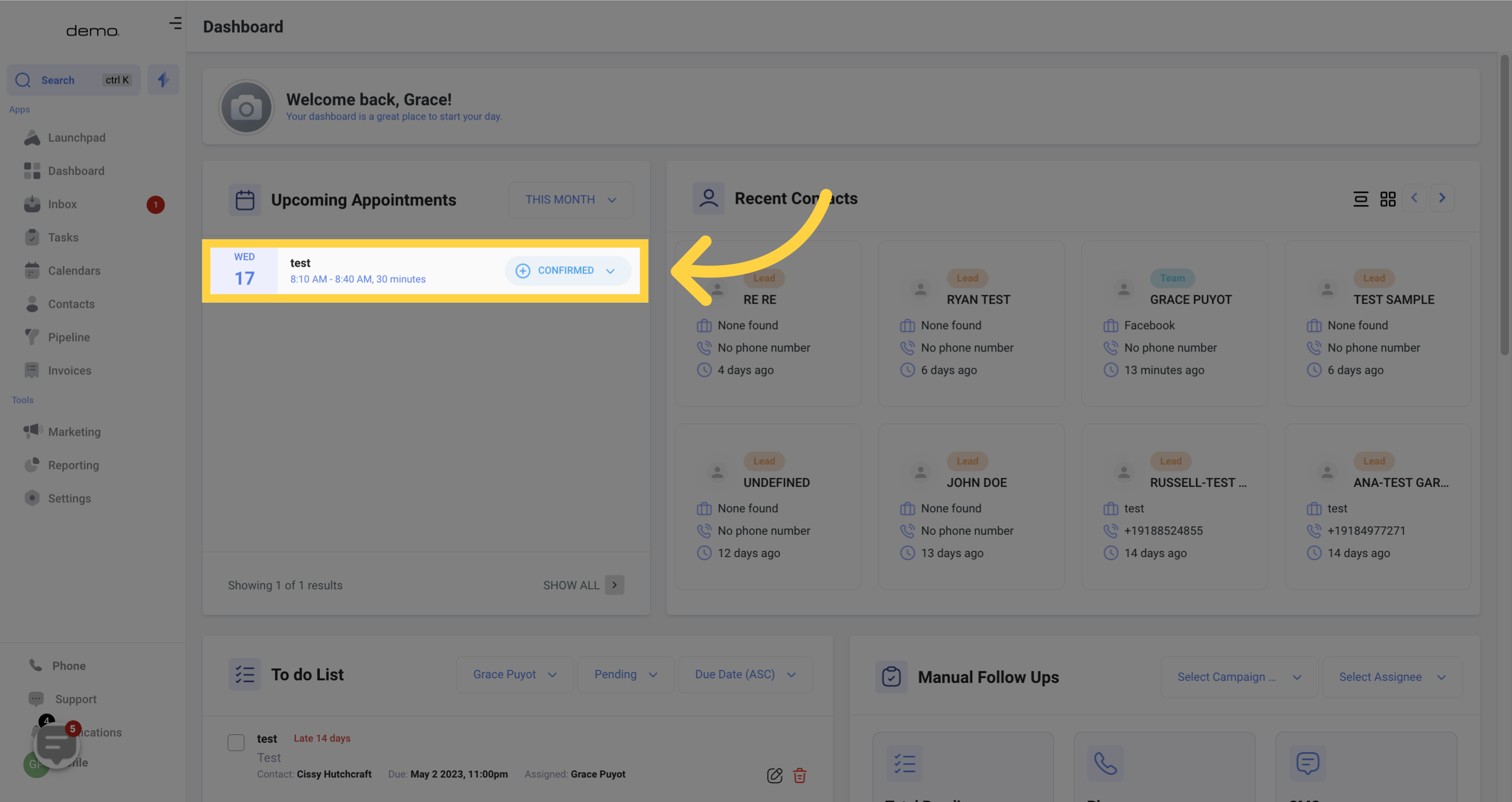1512x802 pixels.
Task: Open the Calendars section
Action: coord(74,271)
